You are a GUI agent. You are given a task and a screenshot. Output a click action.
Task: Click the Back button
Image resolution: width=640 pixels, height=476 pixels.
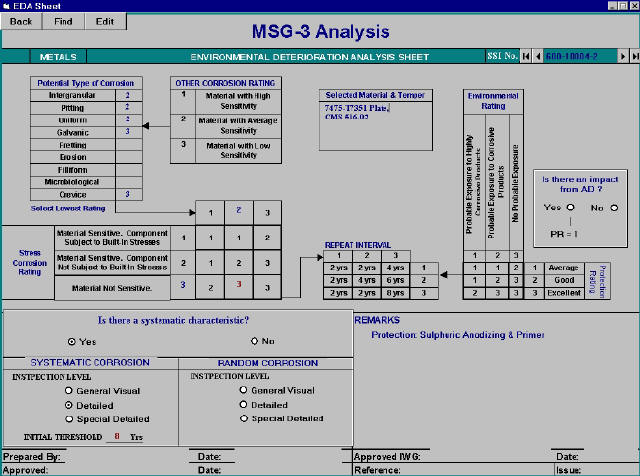[x=21, y=21]
